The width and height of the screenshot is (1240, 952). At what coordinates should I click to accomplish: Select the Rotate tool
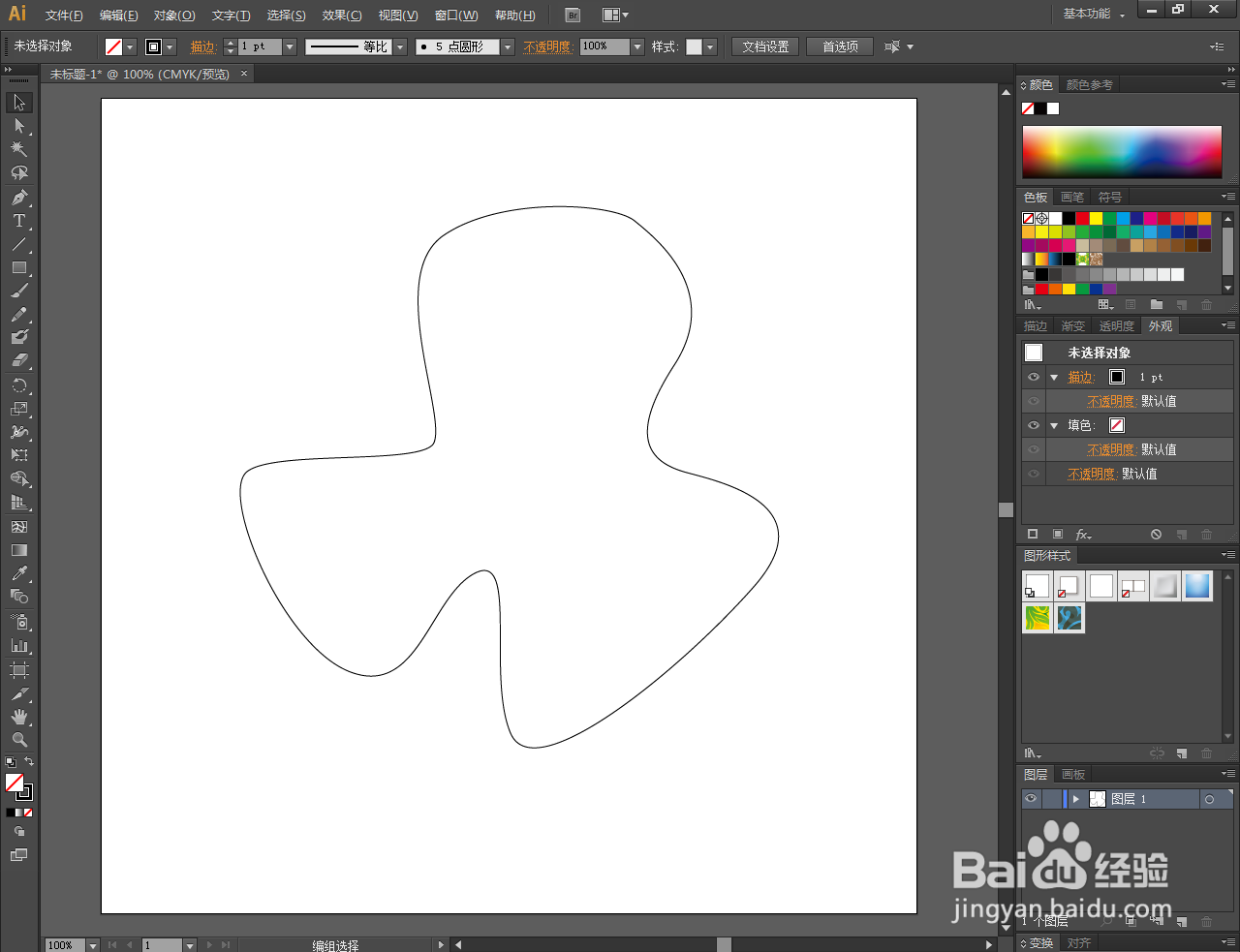[18, 385]
